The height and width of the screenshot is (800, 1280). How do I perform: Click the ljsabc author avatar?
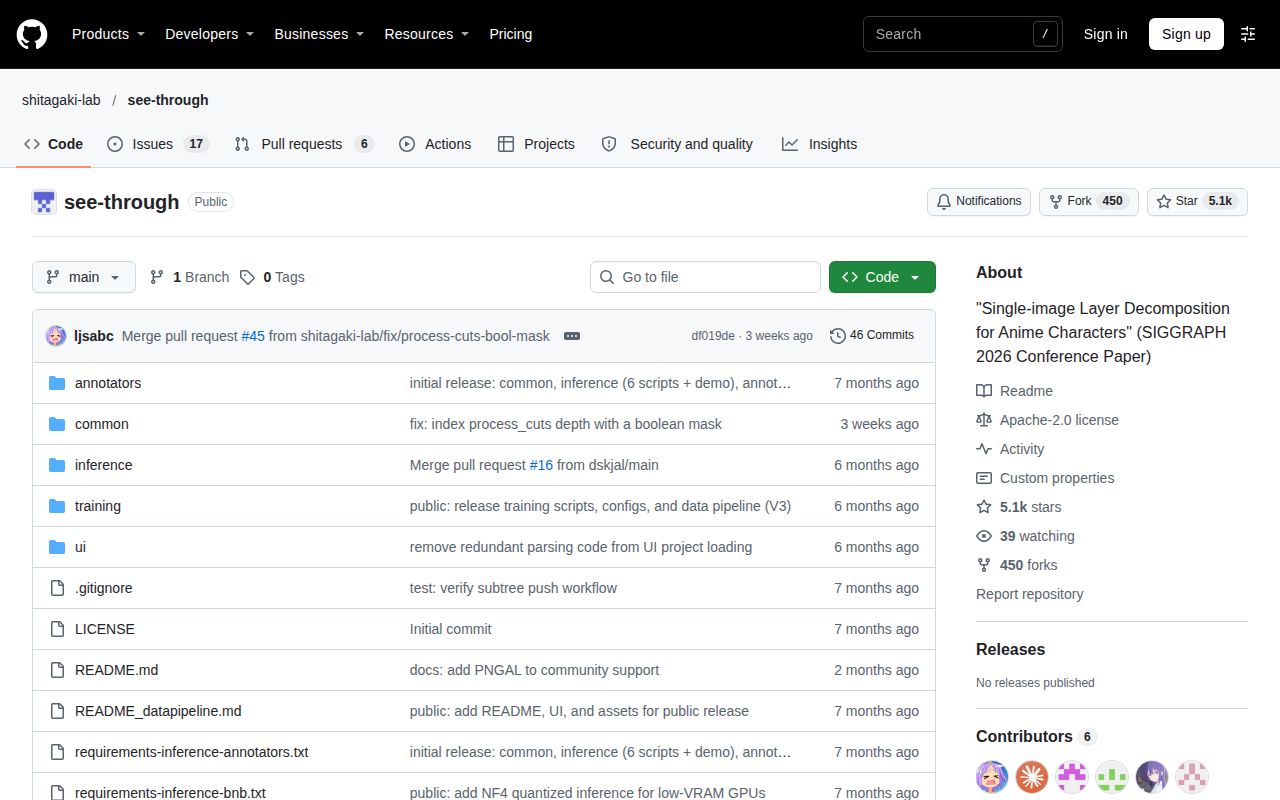coord(56,336)
